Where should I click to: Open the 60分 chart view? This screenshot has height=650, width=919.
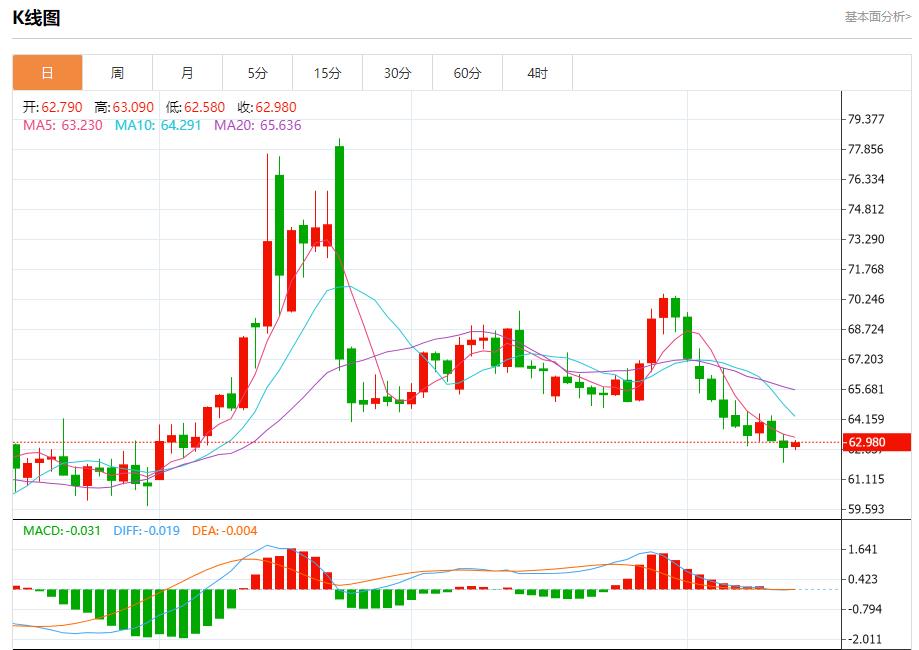click(x=466, y=72)
